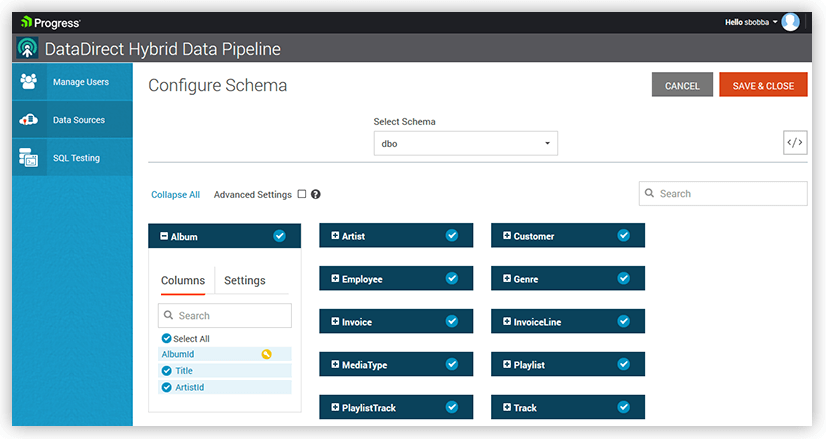Viewport: 826px width, 439px height.
Task: Click the user avatar icon
Action: pyautogui.click(x=791, y=22)
